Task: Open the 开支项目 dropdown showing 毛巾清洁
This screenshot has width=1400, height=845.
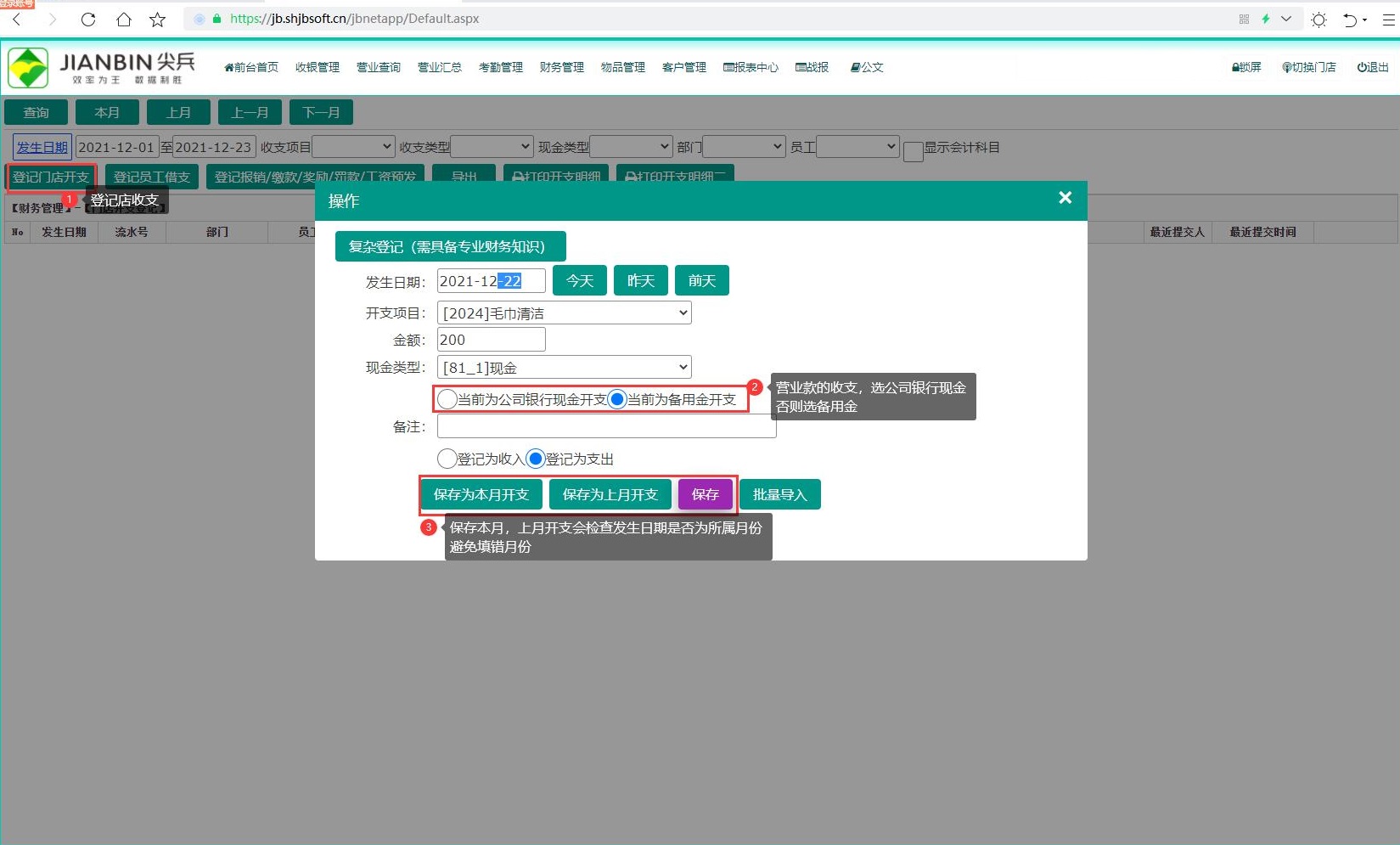Action: point(565,313)
